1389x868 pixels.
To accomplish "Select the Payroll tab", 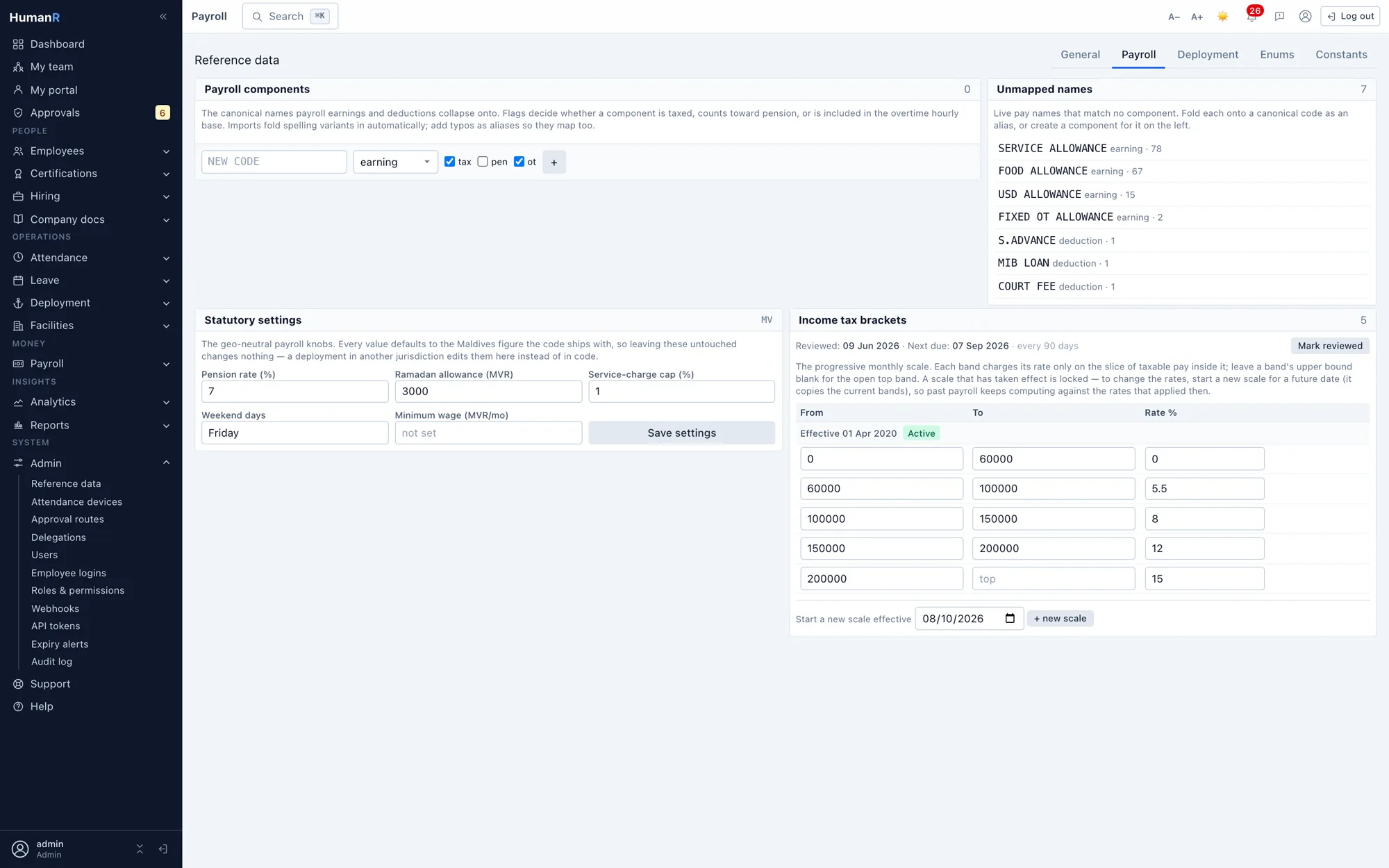I will click(1138, 55).
